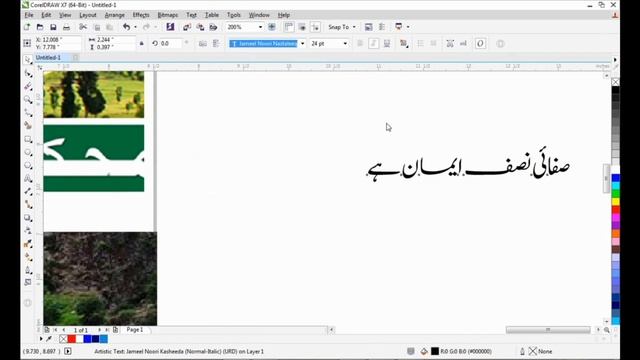Undo the last action
The image size is (640, 360).
(127, 27)
